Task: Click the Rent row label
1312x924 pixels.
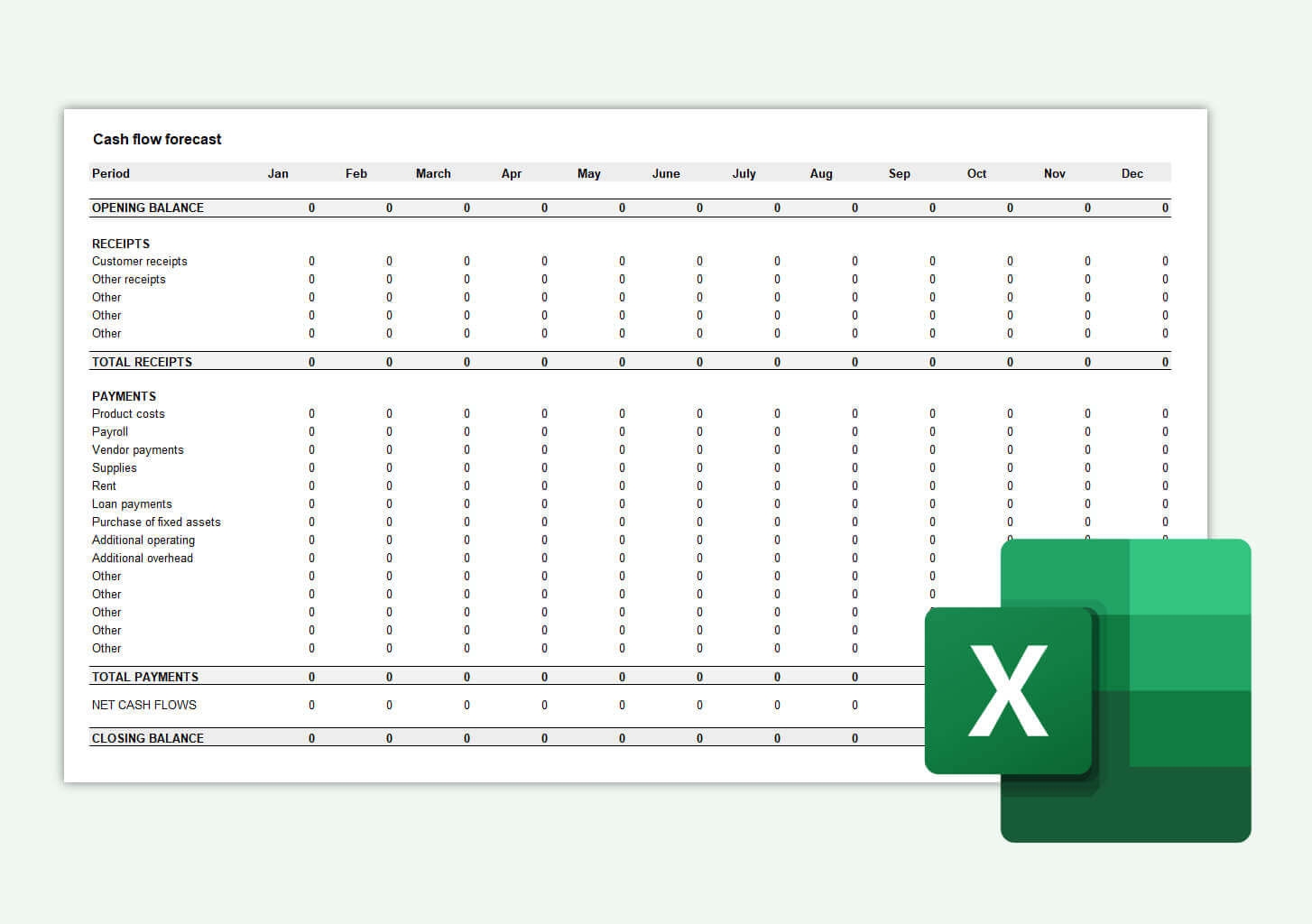Action: [x=104, y=485]
